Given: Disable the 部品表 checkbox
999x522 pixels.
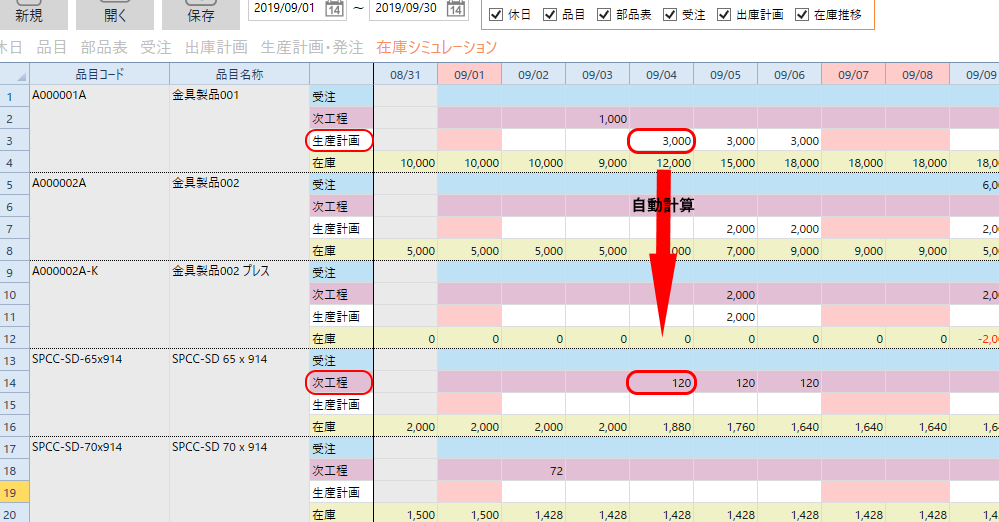Looking at the screenshot, I should coord(604,15).
